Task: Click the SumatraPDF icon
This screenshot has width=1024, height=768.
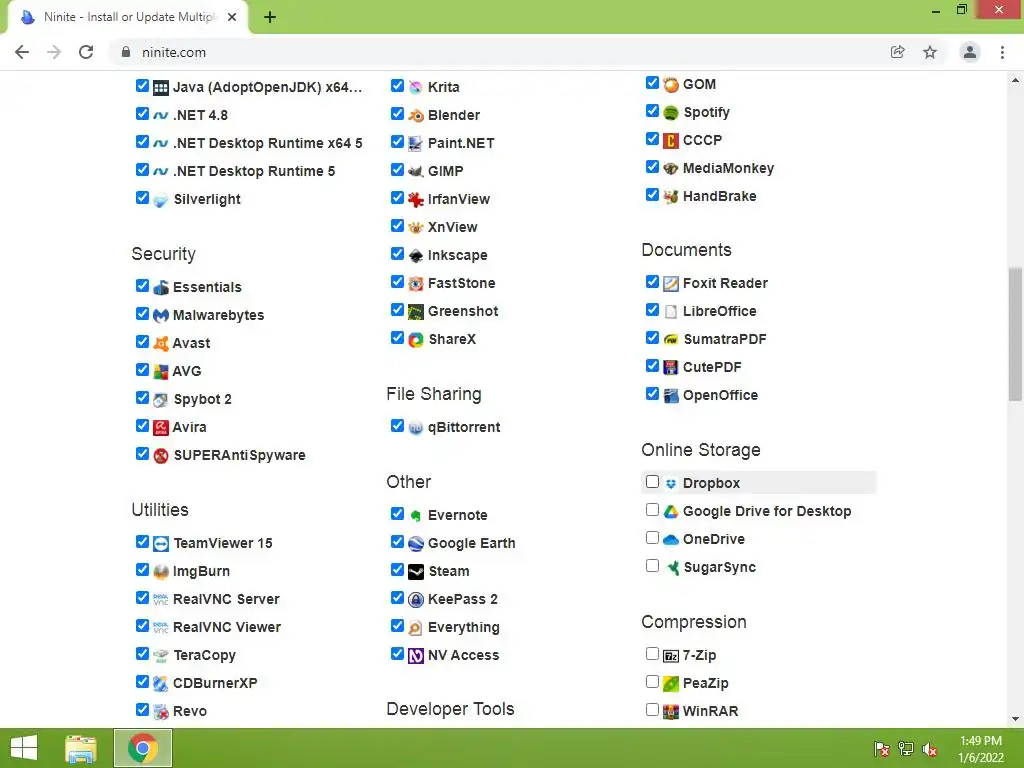Action: (x=671, y=340)
